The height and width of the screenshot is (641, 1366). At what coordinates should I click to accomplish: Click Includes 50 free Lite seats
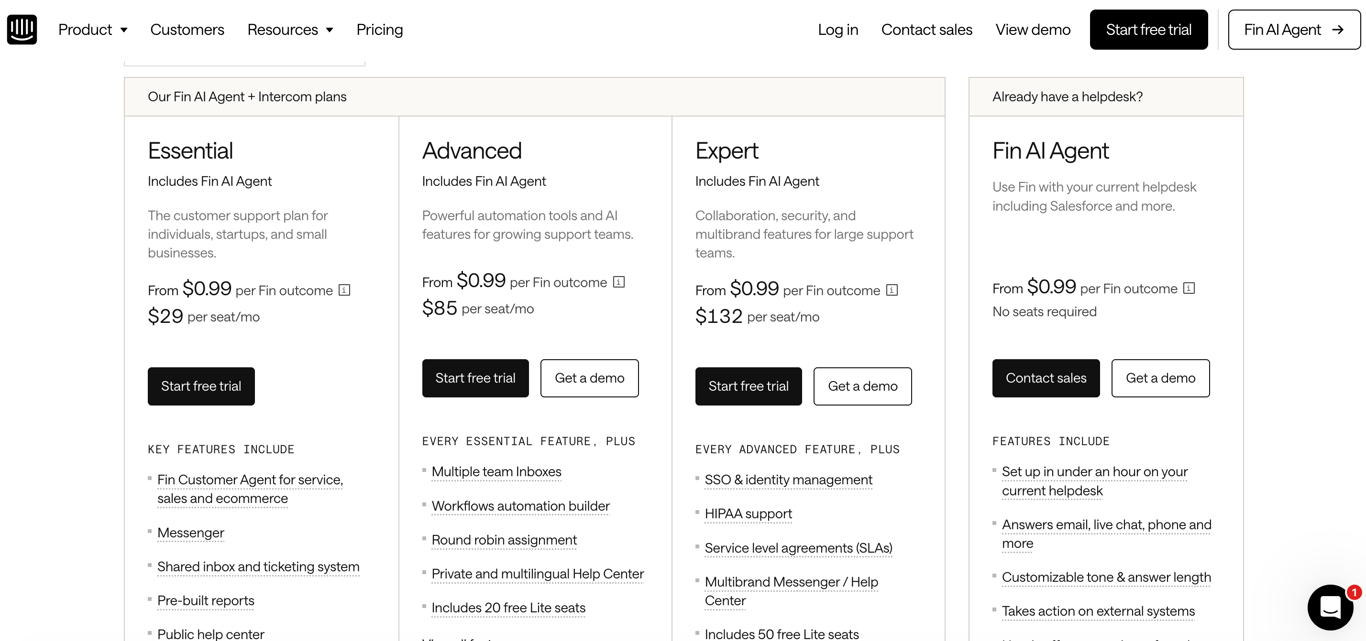click(781, 634)
